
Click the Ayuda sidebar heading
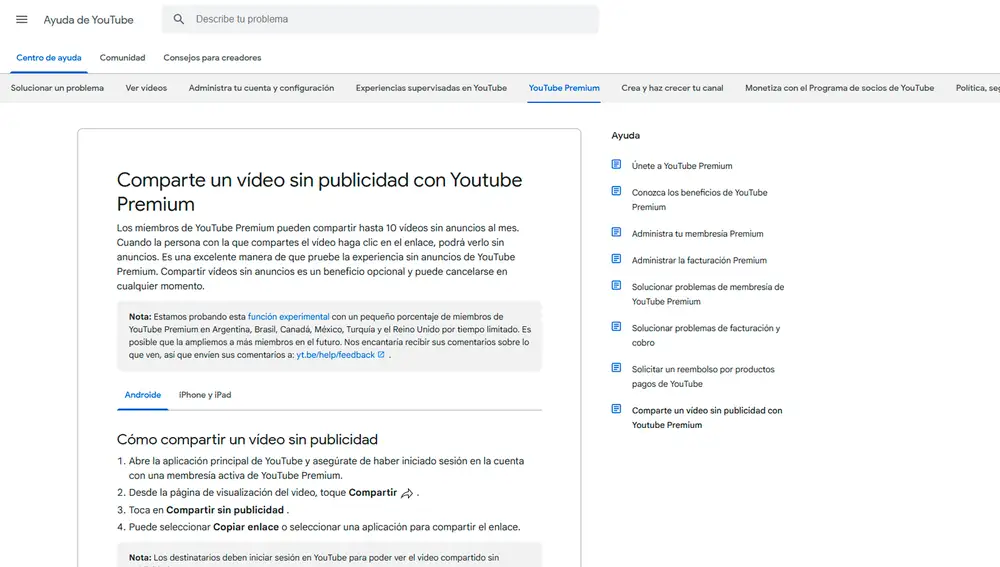coord(626,135)
